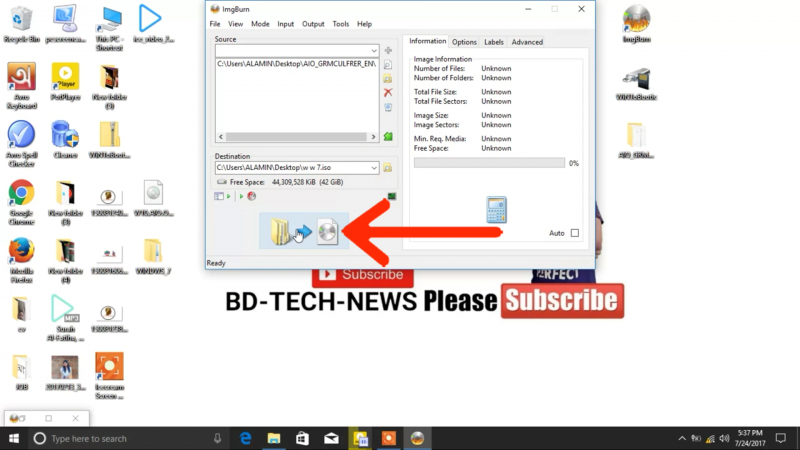Screen dimensions: 800x450
Task: Open the Help menu
Action: [x=364, y=24]
